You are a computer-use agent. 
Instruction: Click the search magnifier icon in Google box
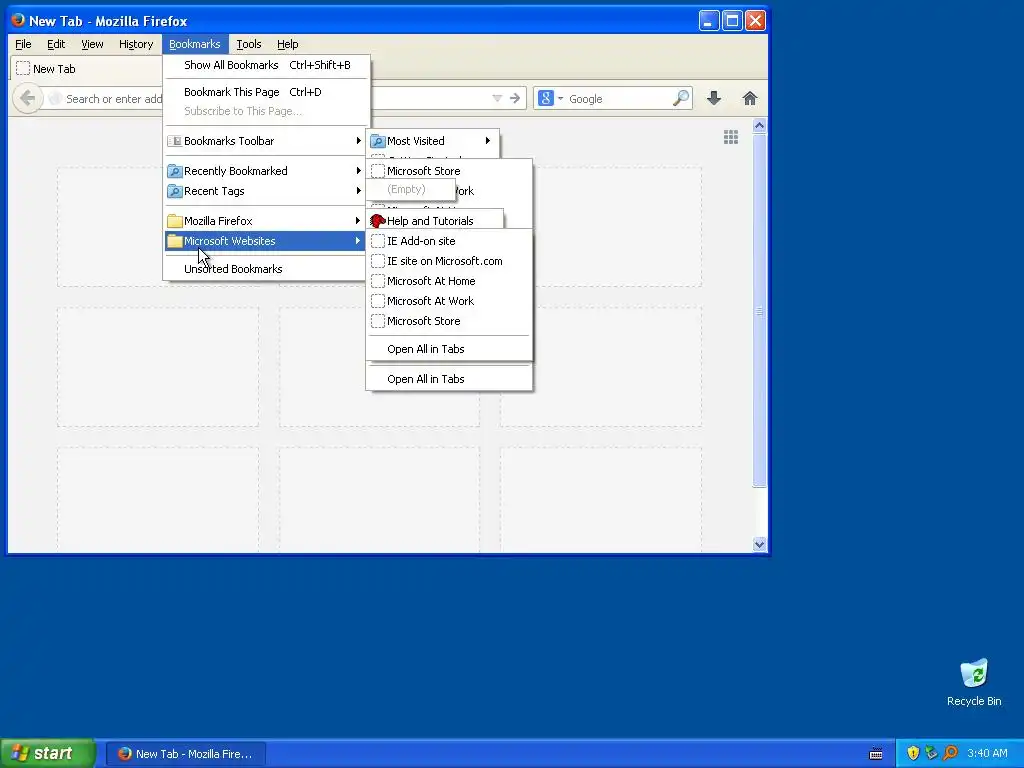point(680,99)
